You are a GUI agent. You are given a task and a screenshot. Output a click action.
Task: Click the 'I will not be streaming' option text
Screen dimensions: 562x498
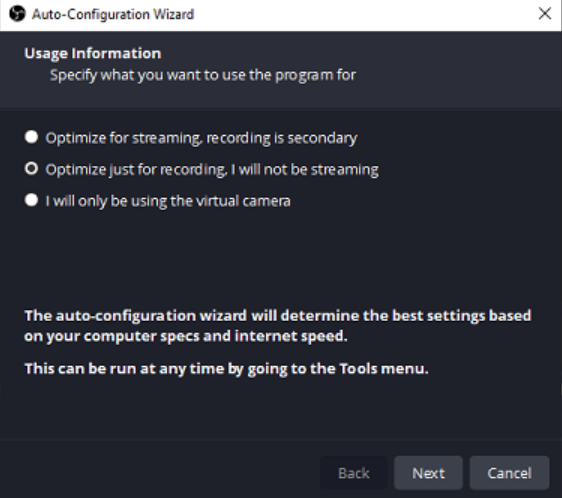point(305,170)
